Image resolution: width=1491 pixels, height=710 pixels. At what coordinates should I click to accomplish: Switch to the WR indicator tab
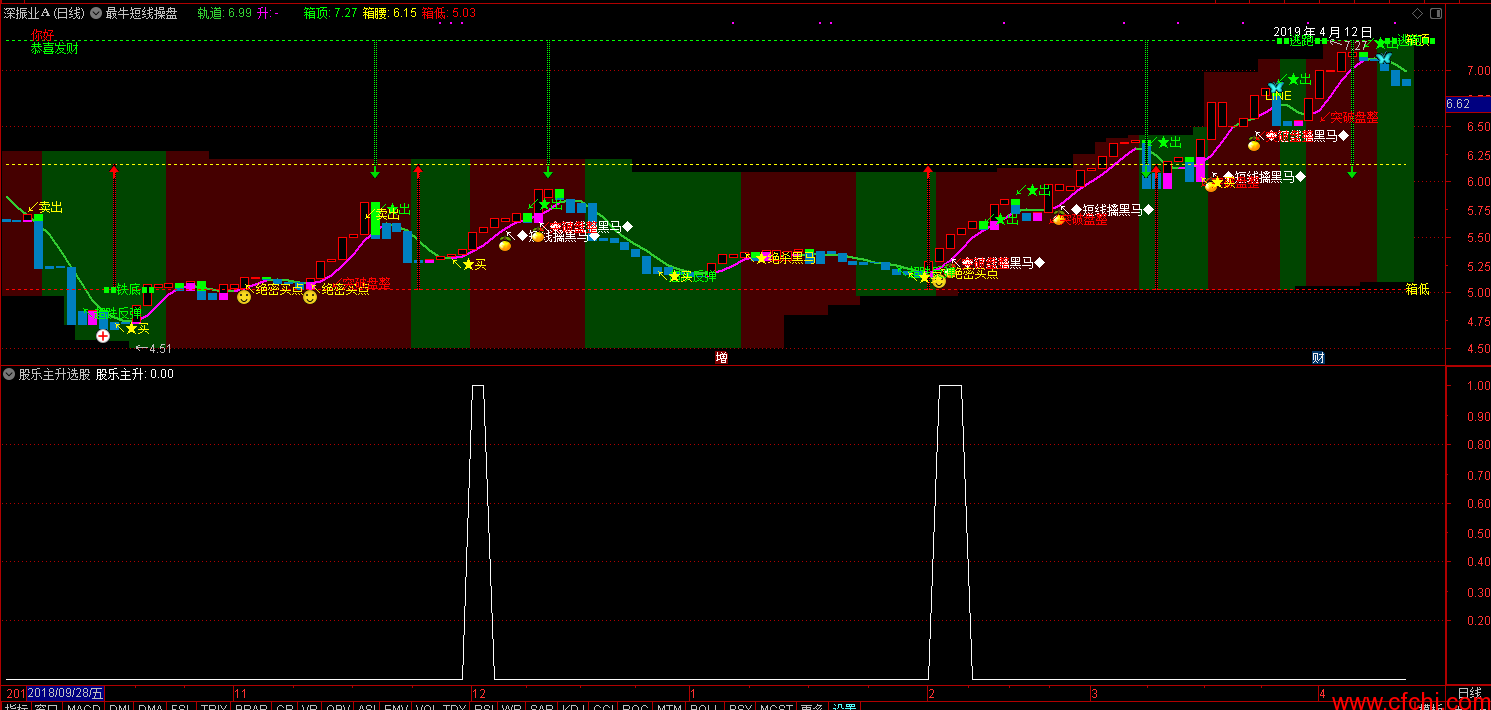coord(511,705)
